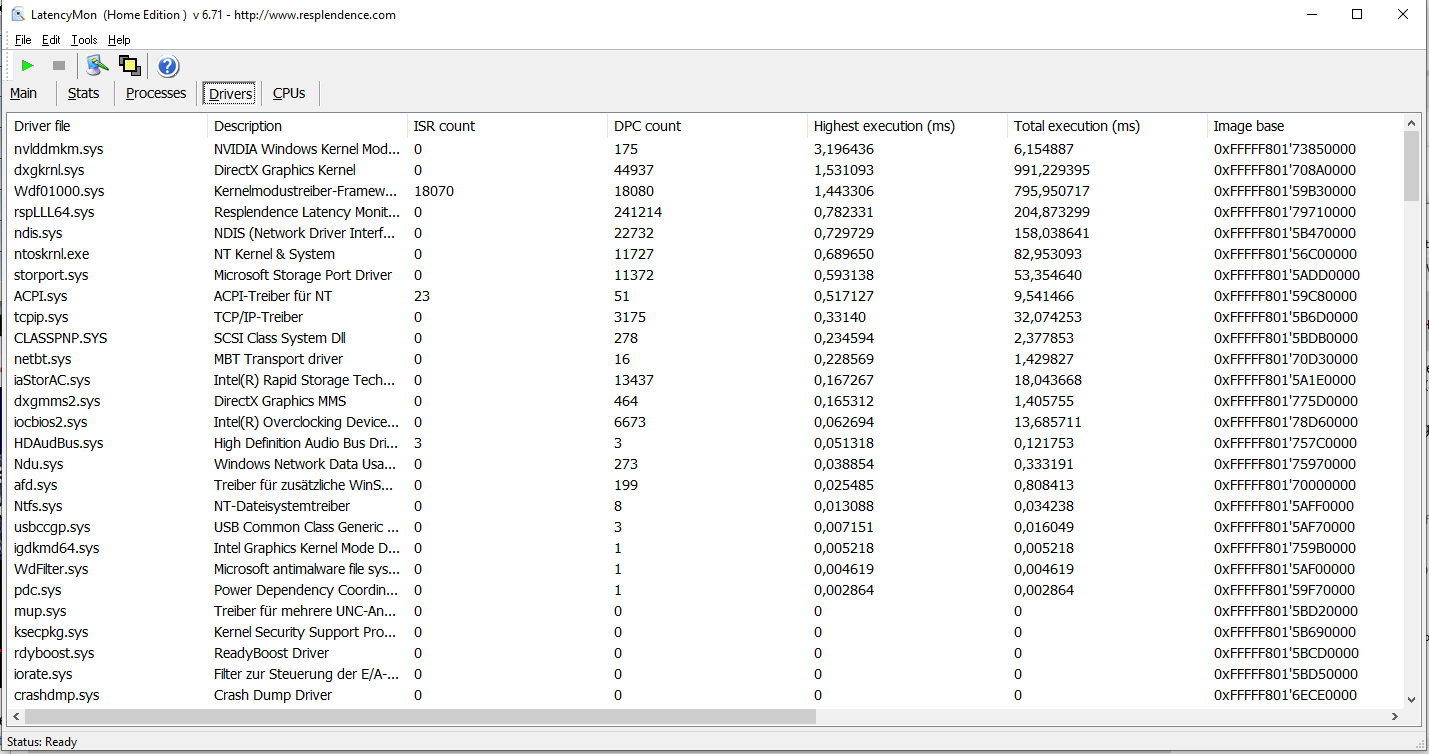
Task: Select the Ndu.sys driver row
Action: [705, 464]
